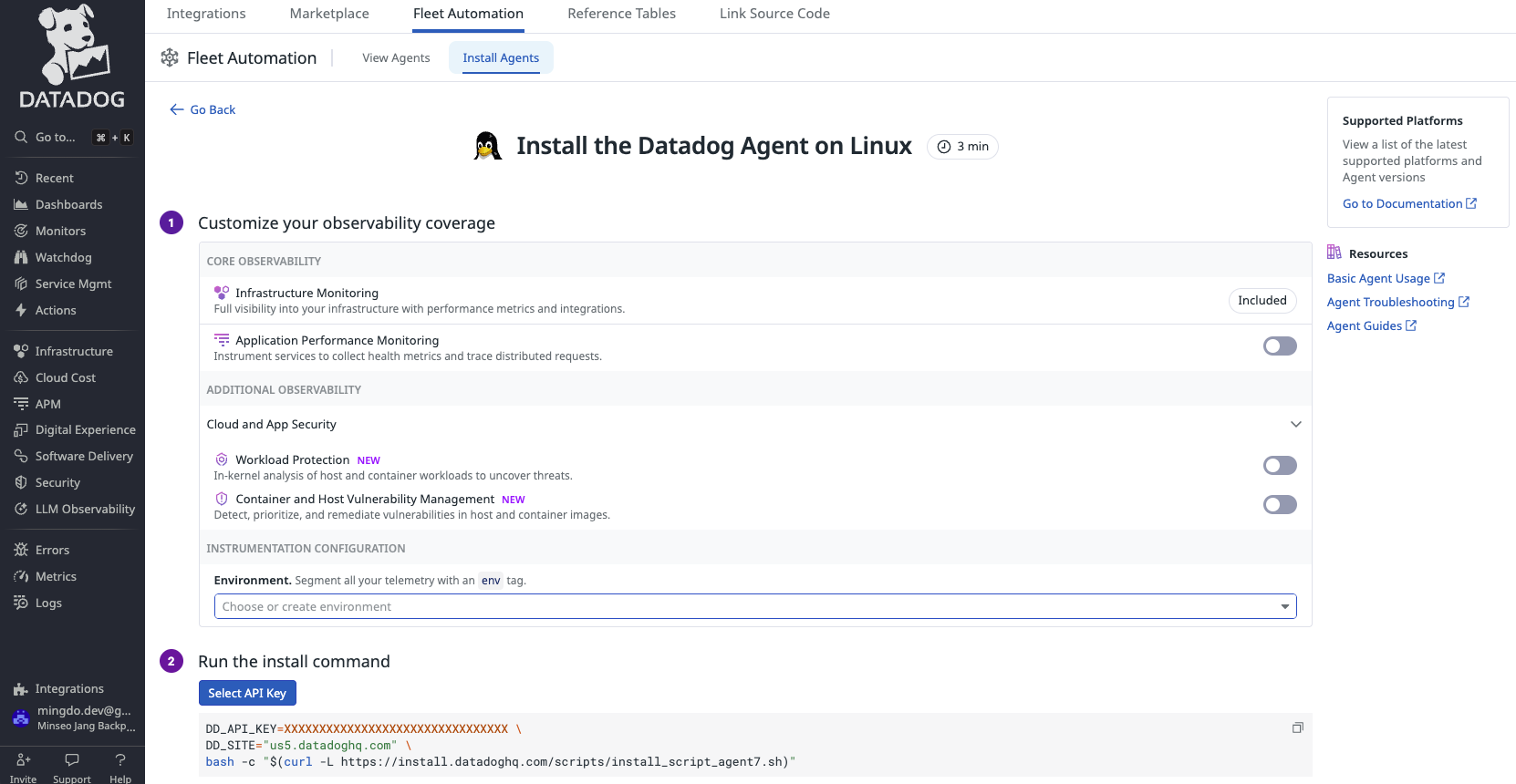Screen dimensions: 1516x784
Task: Open Watchdog in sidebar
Action: 63,257
